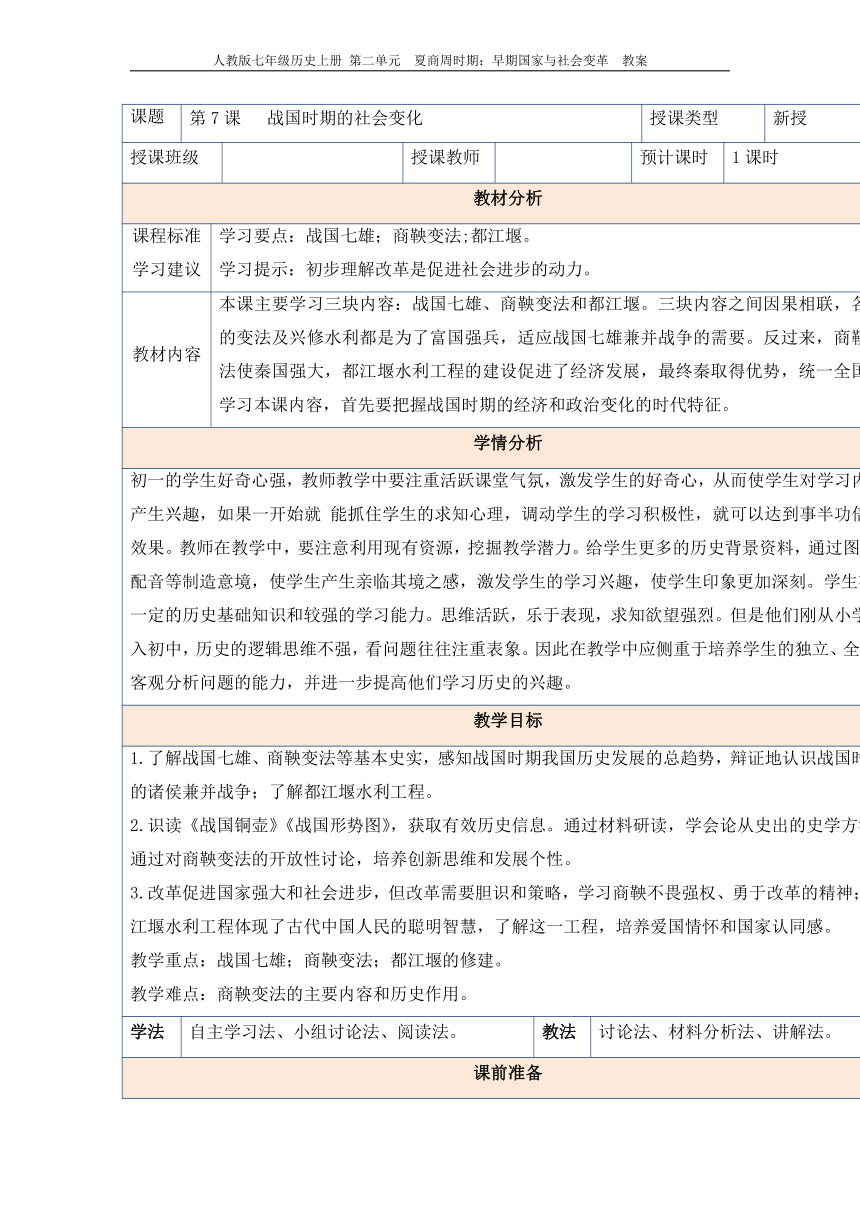
Task: Click the lesson title "第7课 战国时期的社会变化"
Action: pos(306,118)
